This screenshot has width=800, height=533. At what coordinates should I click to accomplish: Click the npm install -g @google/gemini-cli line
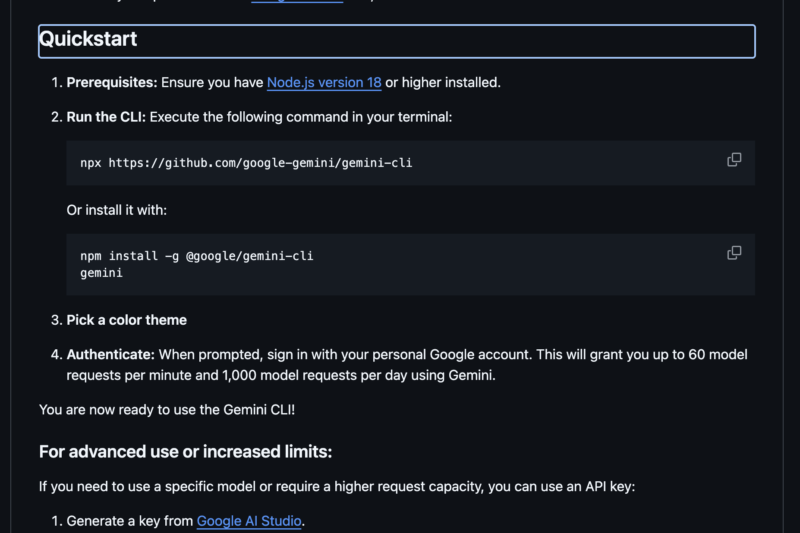[x=196, y=256]
